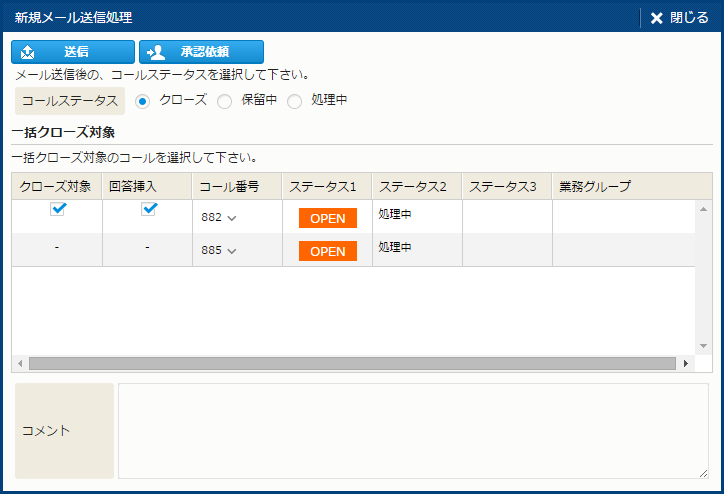Click the X icon beside 閉じる
This screenshot has height=494, width=724.
coord(656,18)
